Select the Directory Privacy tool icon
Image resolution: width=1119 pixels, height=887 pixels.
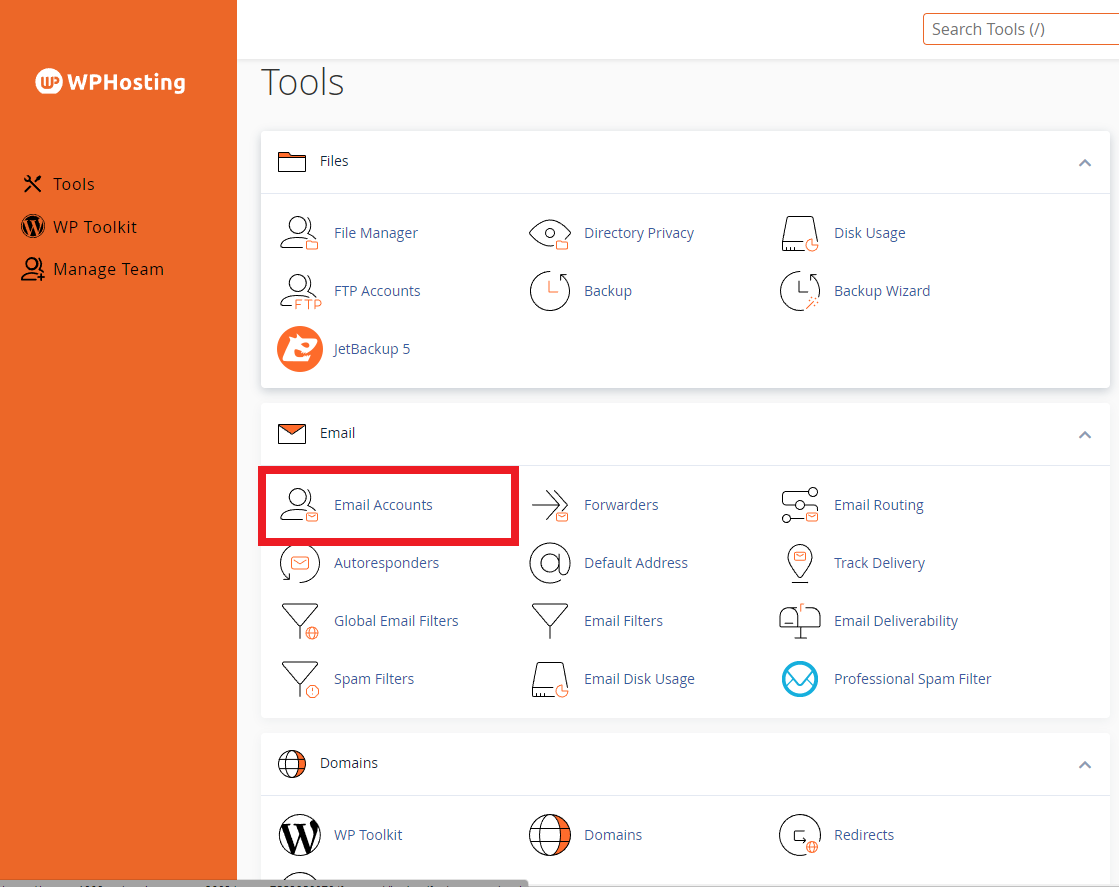point(549,233)
